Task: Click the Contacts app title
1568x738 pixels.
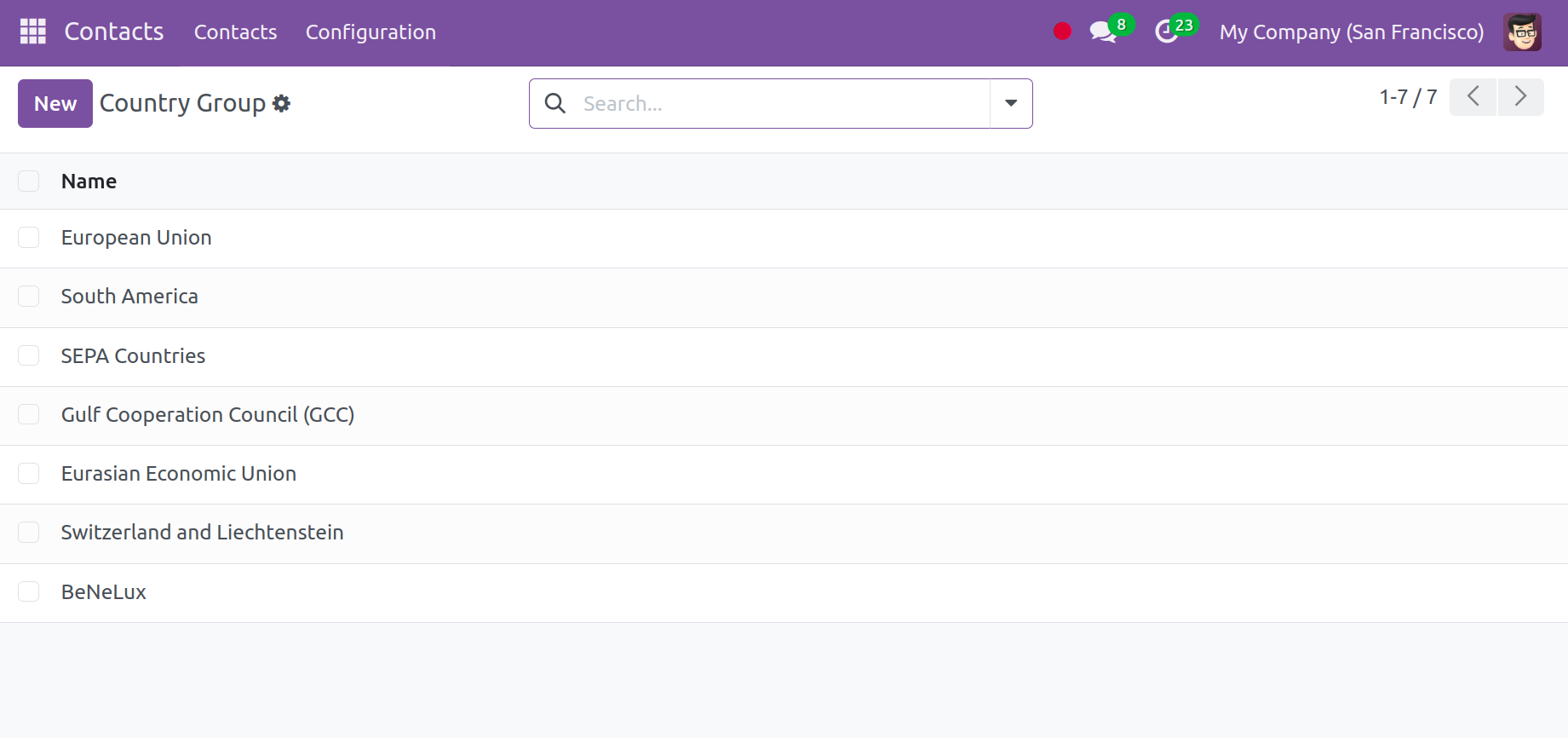Action: [x=114, y=32]
